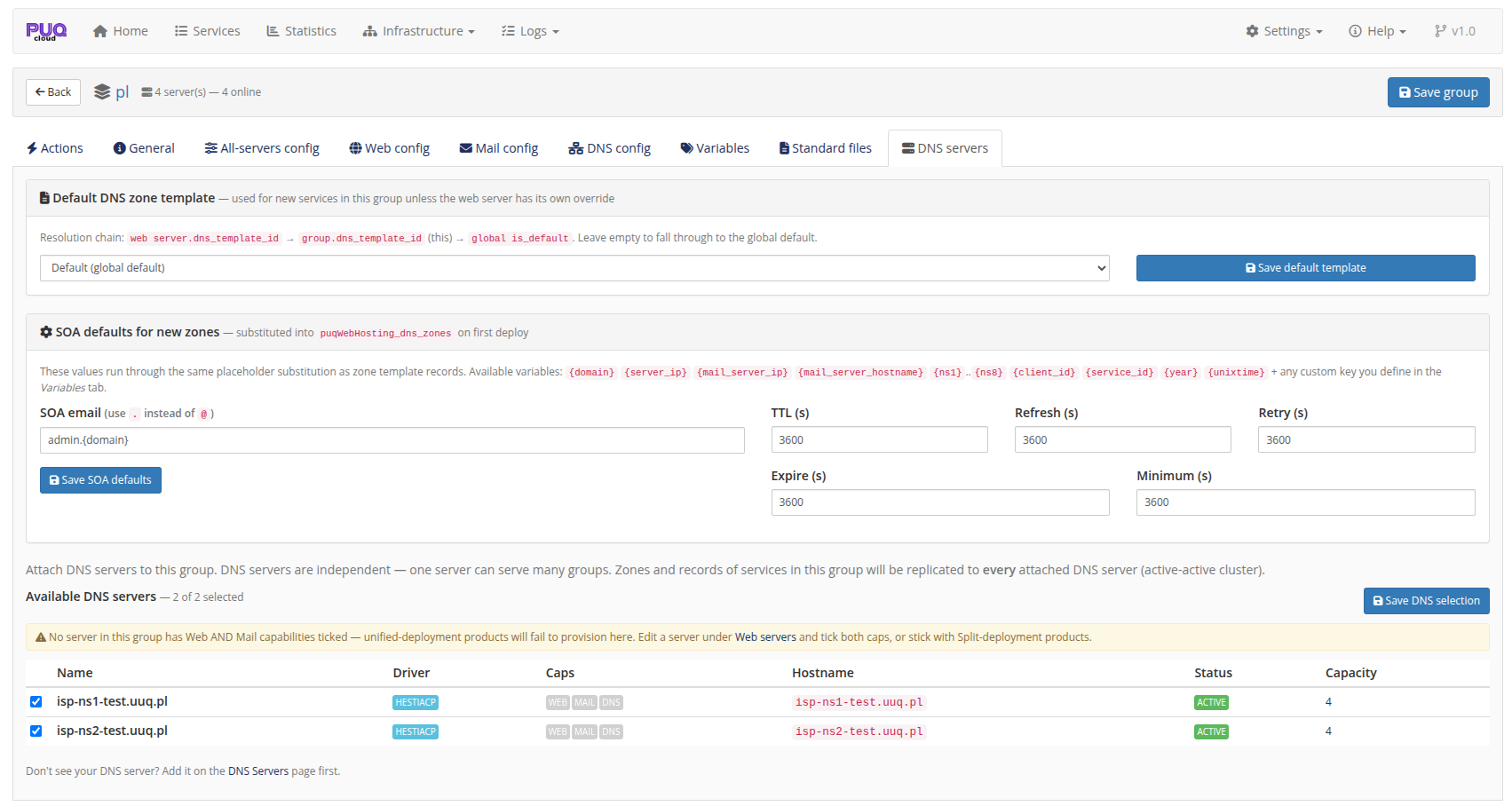This screenshot has height=806, width=1512.
Task: Click the warning triangle icon in alert
Action: coord(41,637)
